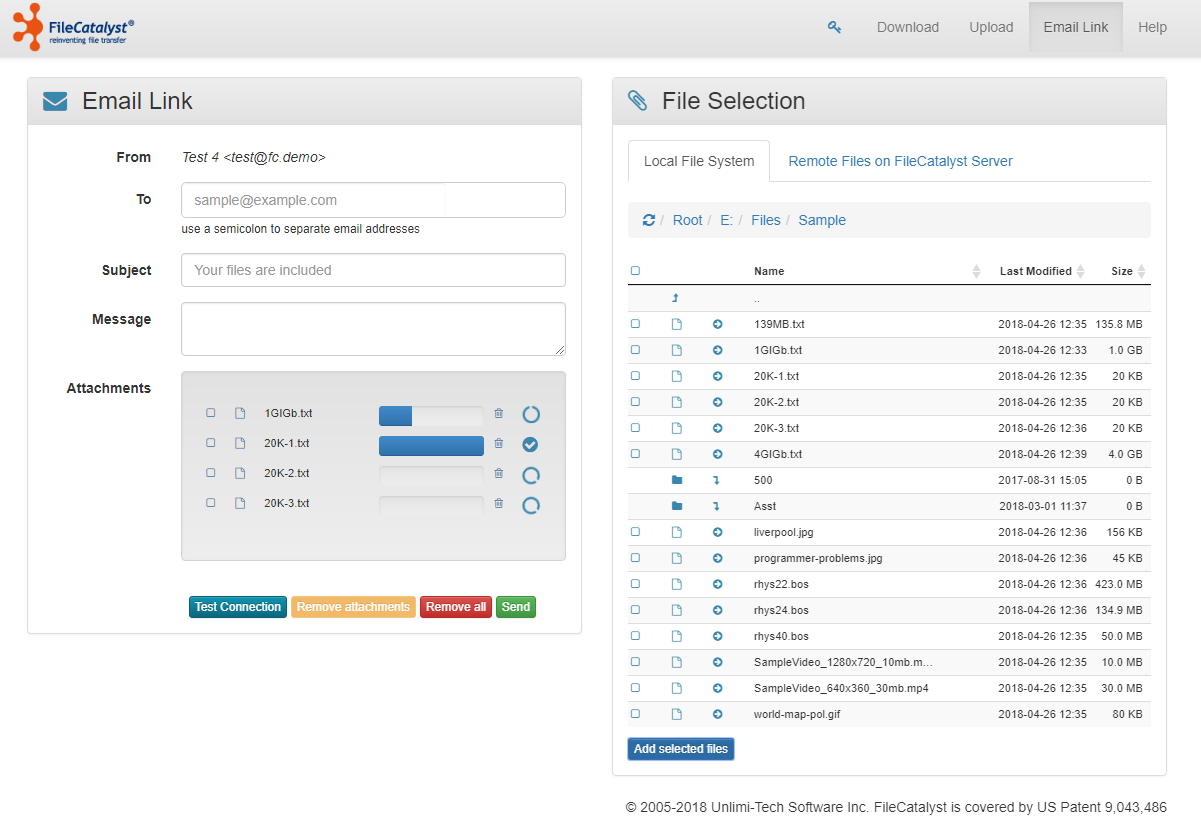The image size is (1201, 834).
Task: Click into the To email address field
Action: point(373,200)
